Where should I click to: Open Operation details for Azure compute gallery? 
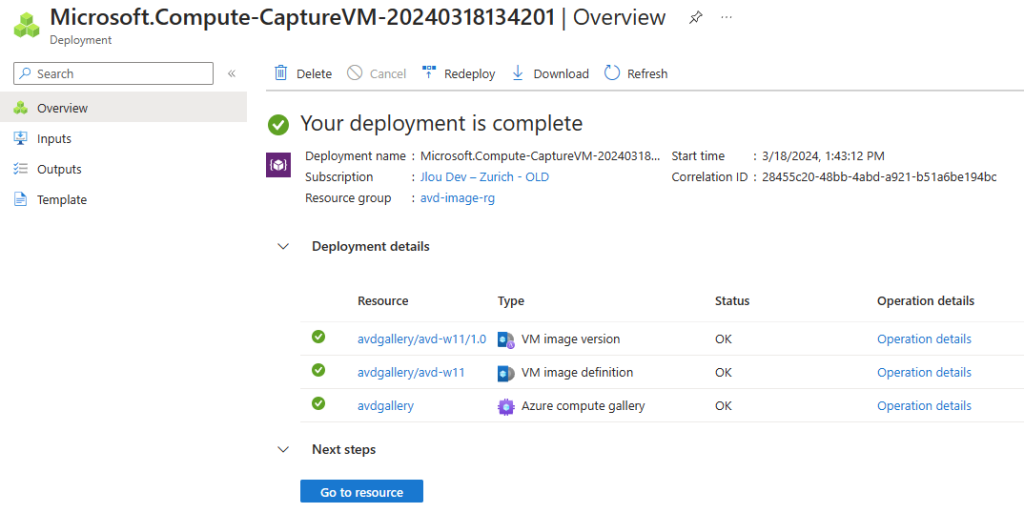tap(924, 405)
